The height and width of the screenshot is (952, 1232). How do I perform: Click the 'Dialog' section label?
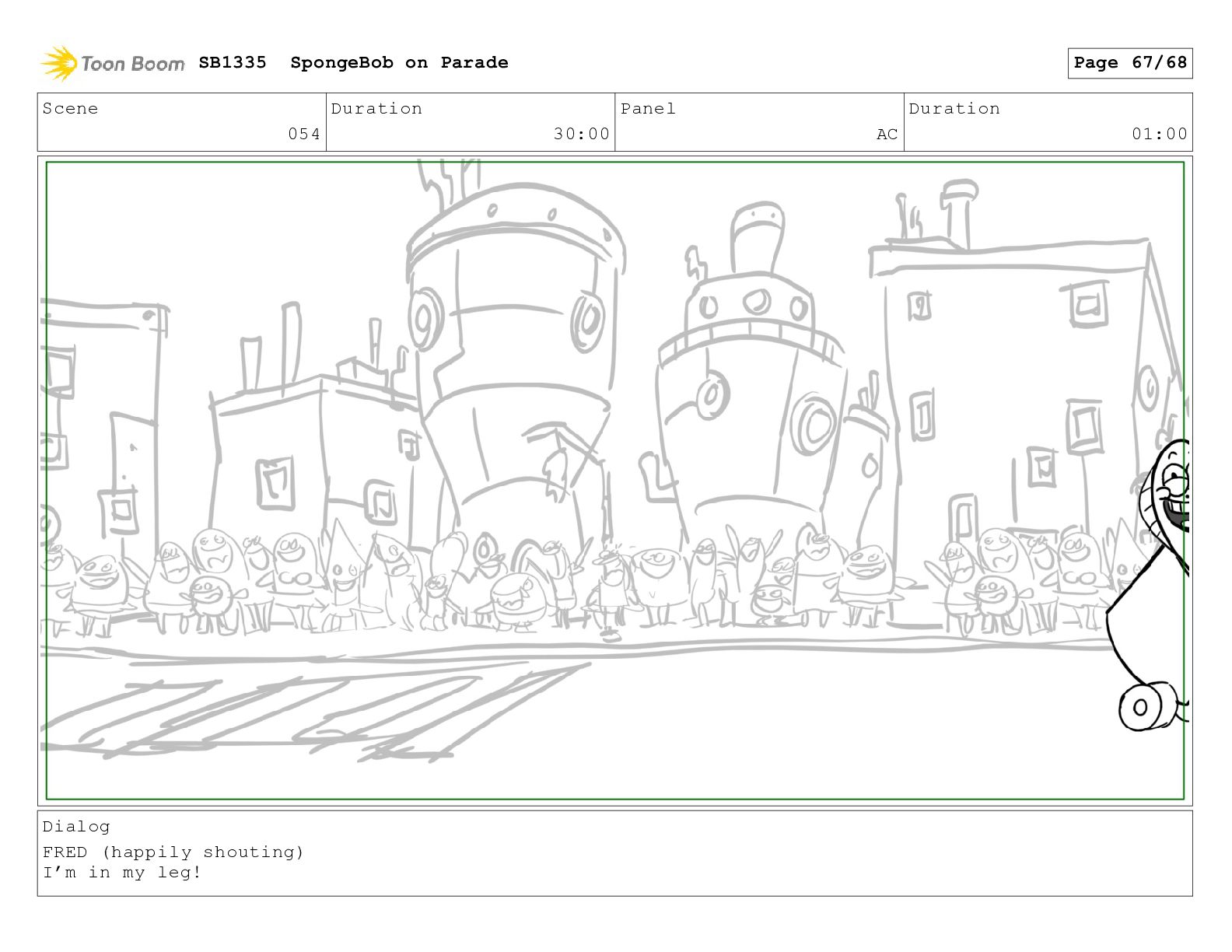pyautogui.click(x=76, y=827)
